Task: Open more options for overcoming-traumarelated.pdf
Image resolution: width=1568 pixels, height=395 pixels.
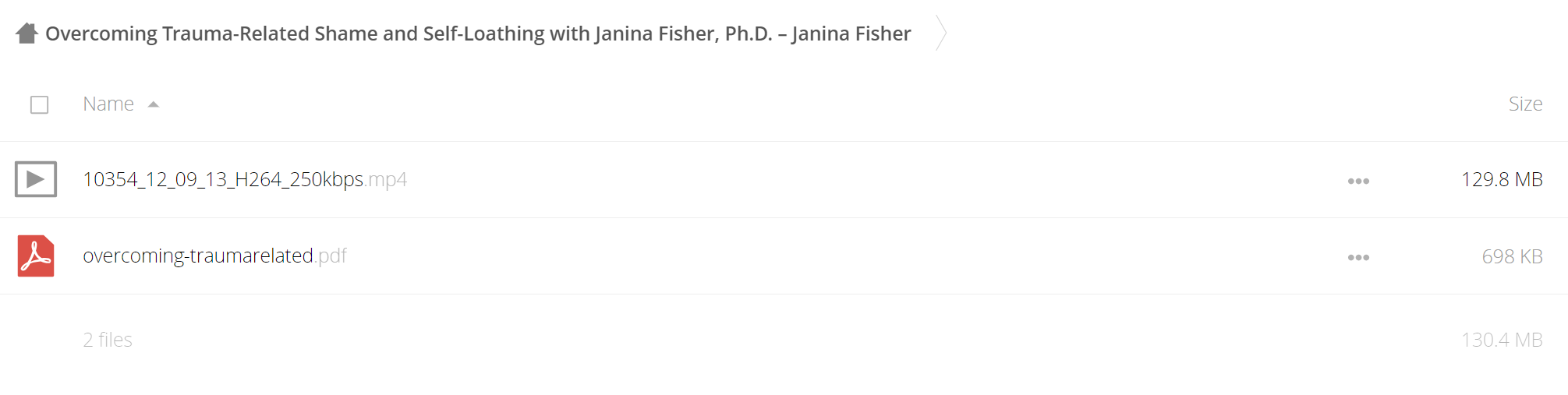Action: [x=1358, y=257]
